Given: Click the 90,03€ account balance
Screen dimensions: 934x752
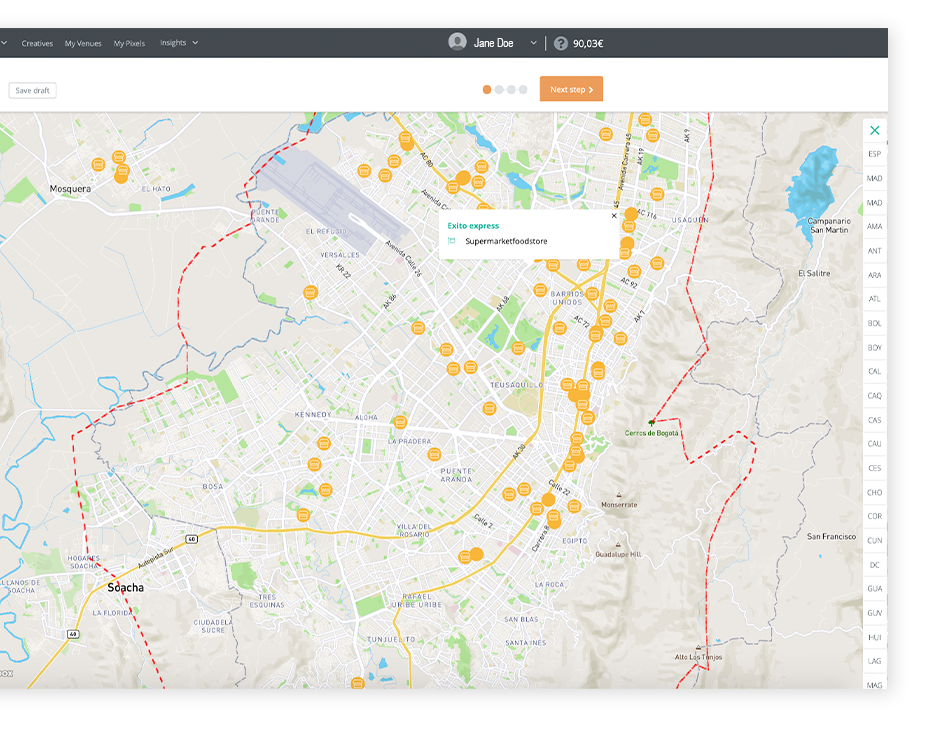Looking at the screenshot, I should point(588,43).
